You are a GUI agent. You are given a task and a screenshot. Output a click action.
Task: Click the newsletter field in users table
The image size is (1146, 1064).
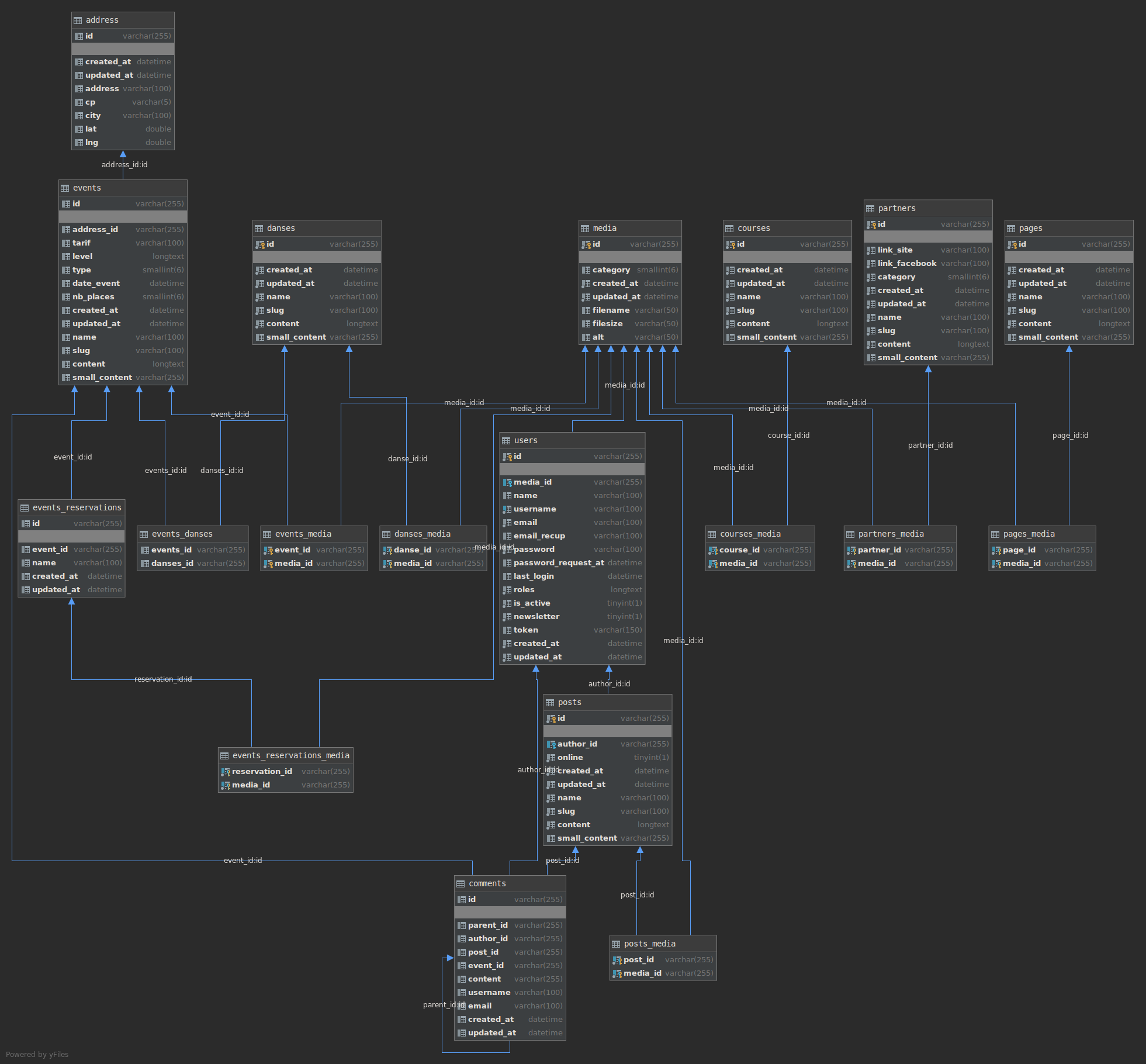tap(536, 616)
